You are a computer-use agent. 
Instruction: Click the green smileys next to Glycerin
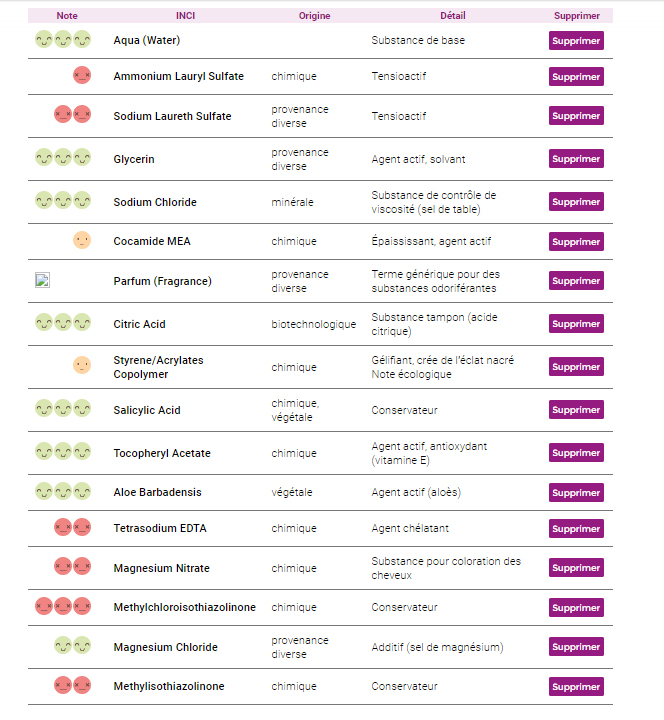[x=63, y=158]
